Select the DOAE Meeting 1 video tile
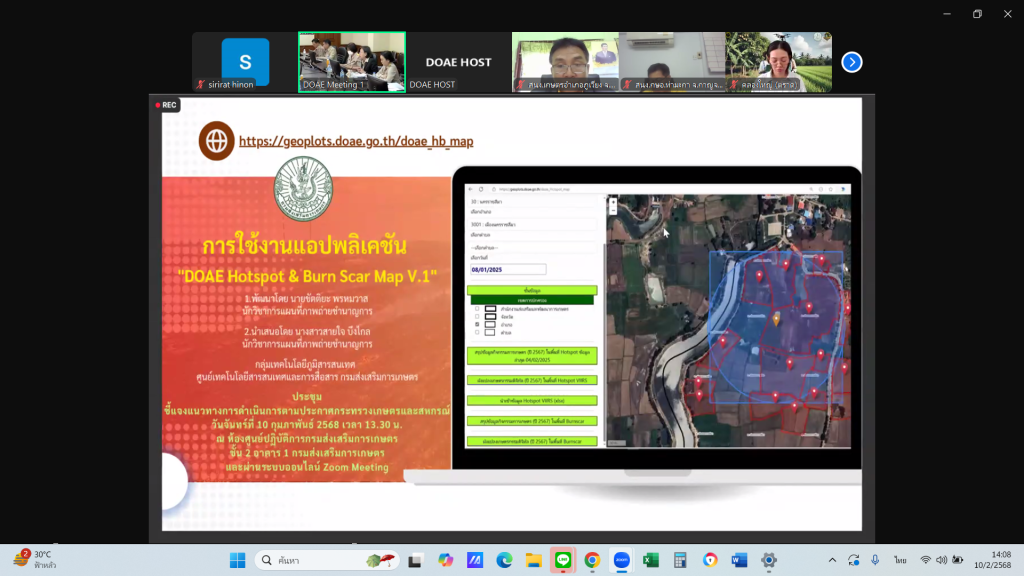The height and width of the screenshot is (576, 1024). (x=352, y=62)
